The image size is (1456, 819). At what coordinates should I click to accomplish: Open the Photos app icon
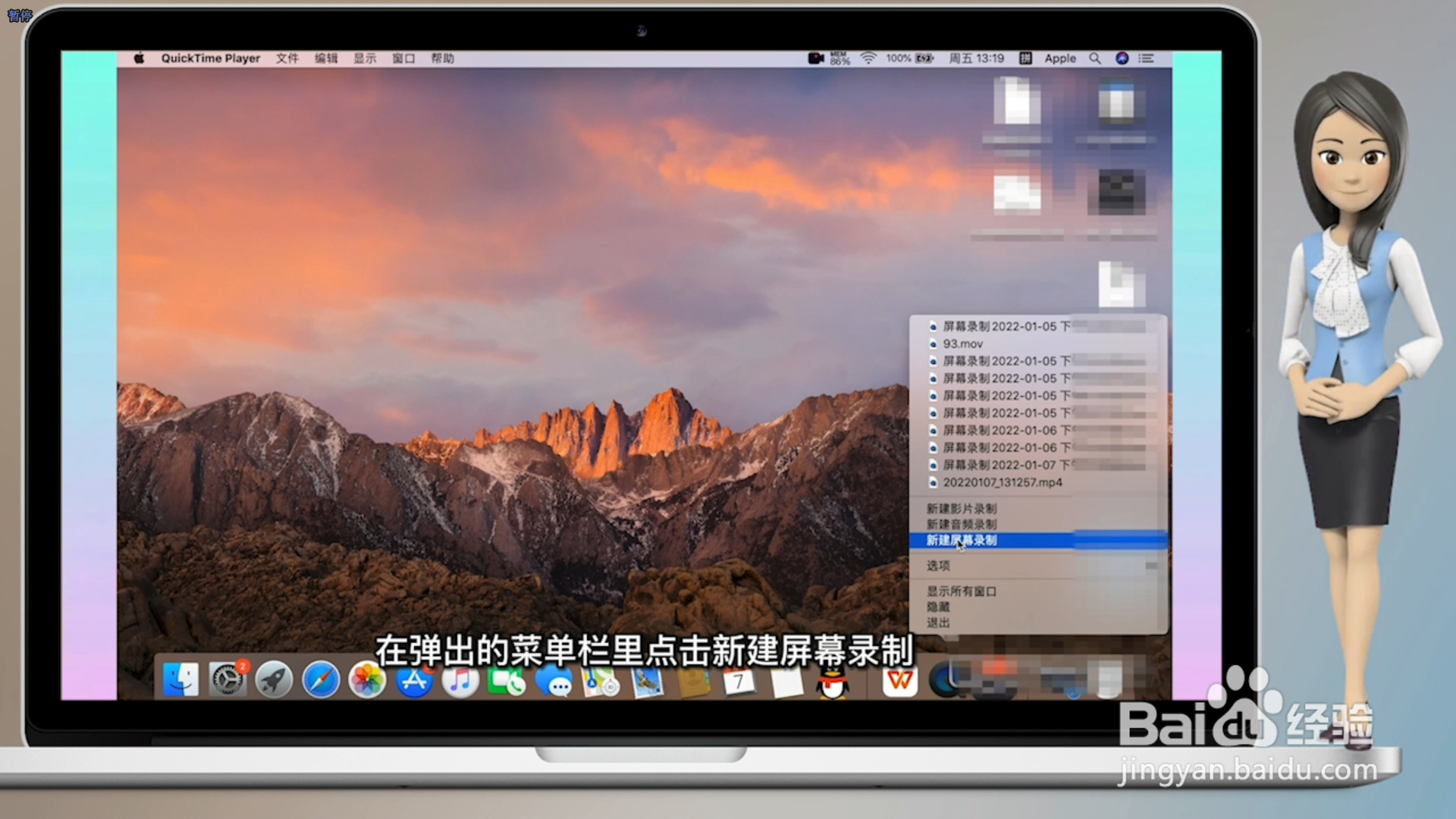(367, 679)
